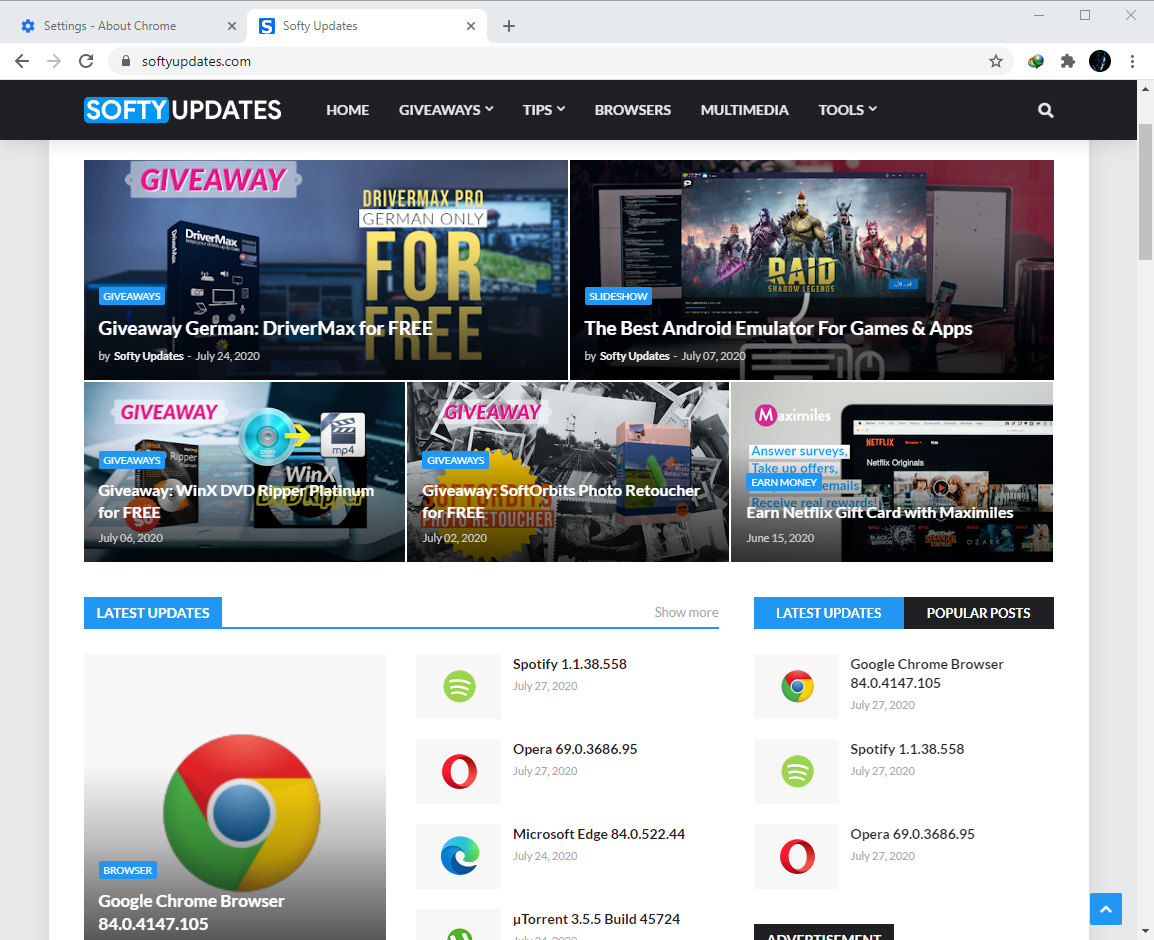The image size is (1154, 940).
Task: Click the browser forward arrow
Action: [x=54, y=61]
